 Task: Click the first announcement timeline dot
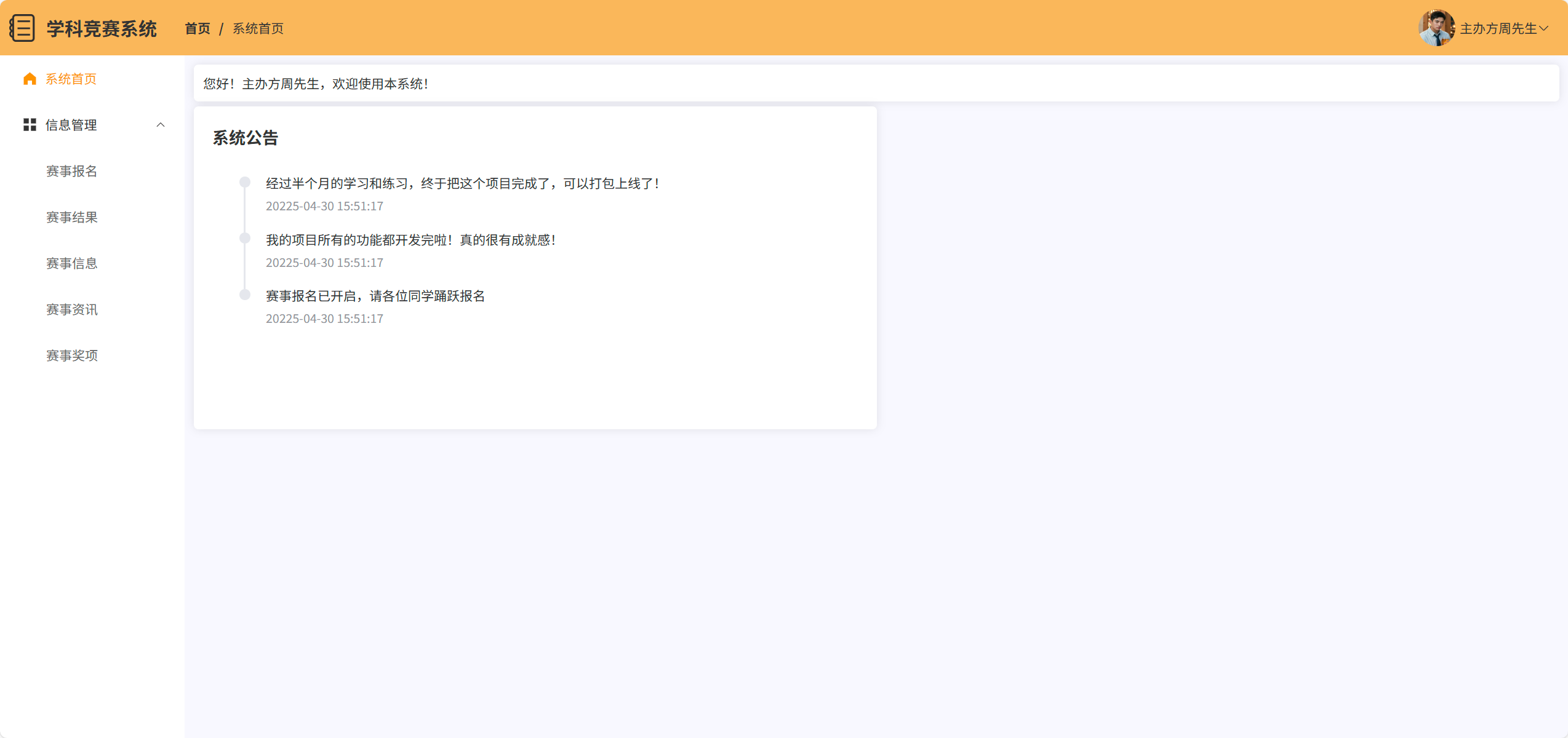pyautogui.click(x=245, y=182)
